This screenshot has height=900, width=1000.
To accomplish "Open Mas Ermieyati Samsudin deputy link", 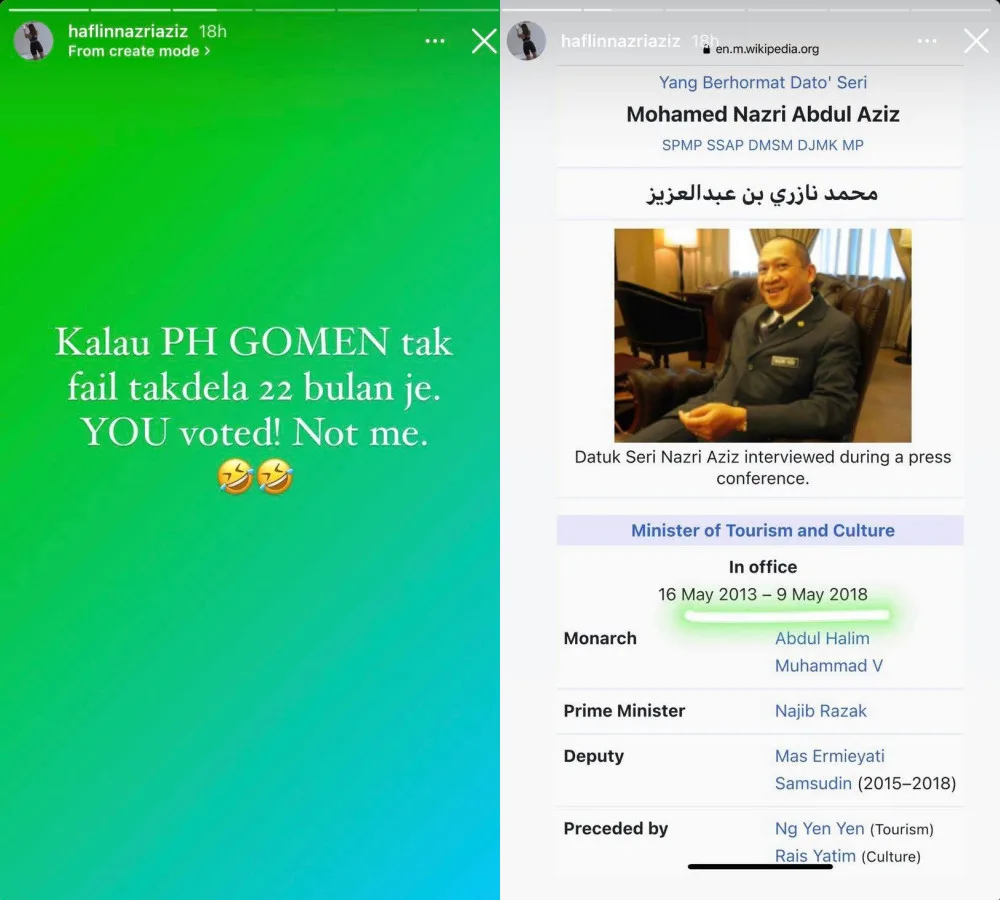I will point(829,769).
